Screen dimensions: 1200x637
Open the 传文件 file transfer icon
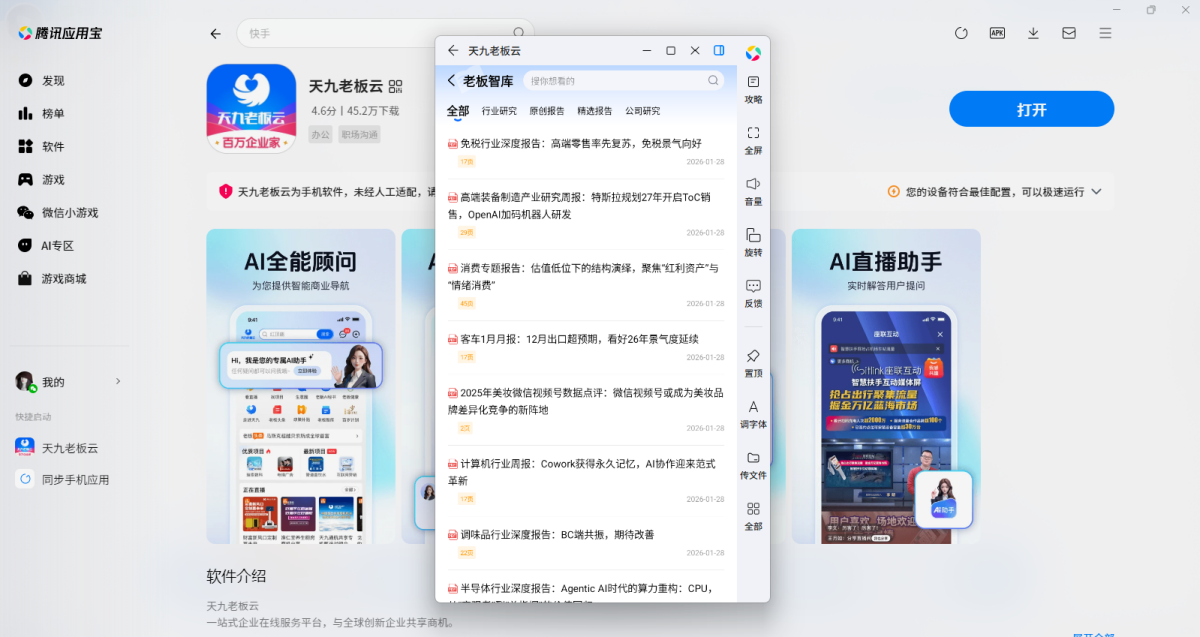tap(753, 458)
